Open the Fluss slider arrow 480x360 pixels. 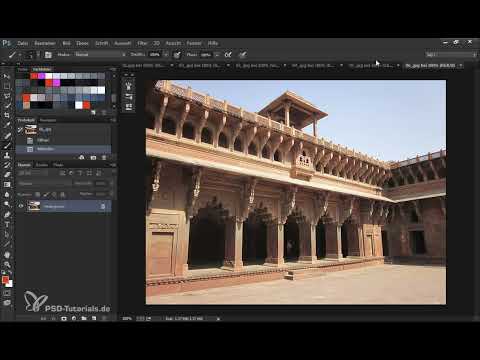click(217, 55)
